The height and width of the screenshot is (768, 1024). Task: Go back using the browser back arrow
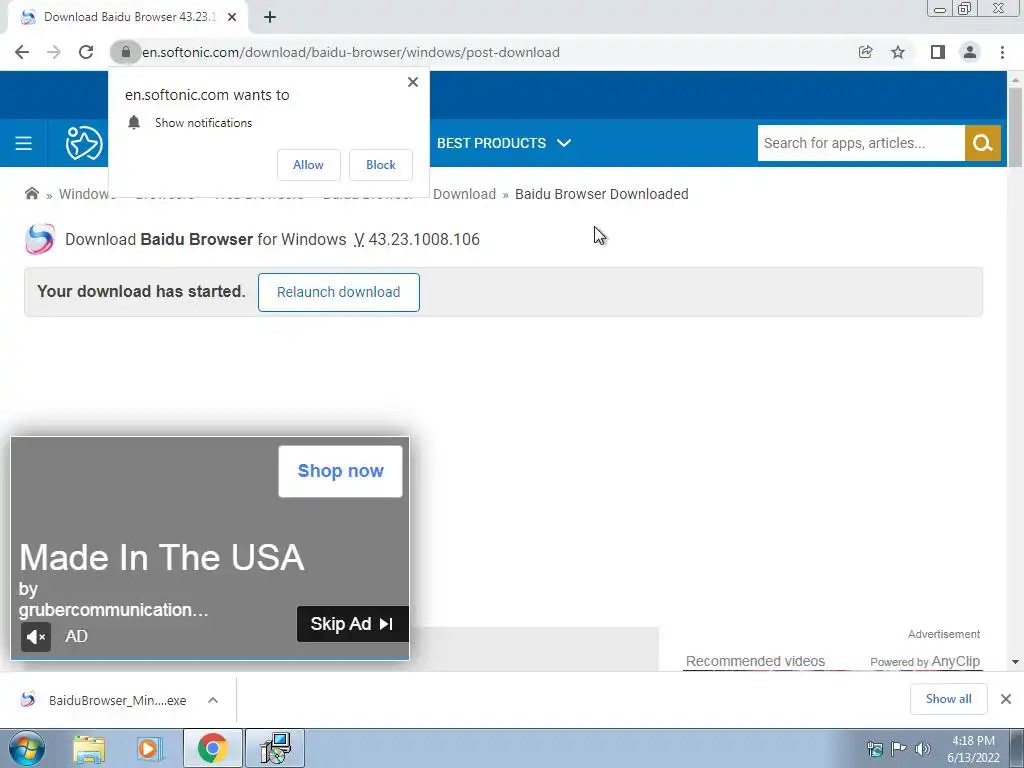point(22,52)
